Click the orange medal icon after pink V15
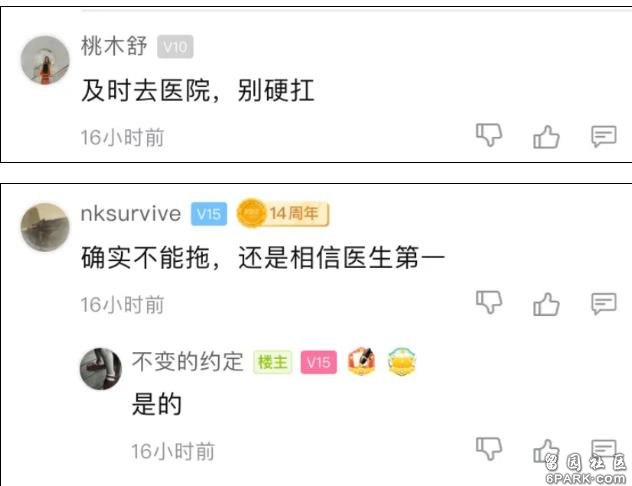632x486 pixels. [361, 361]
